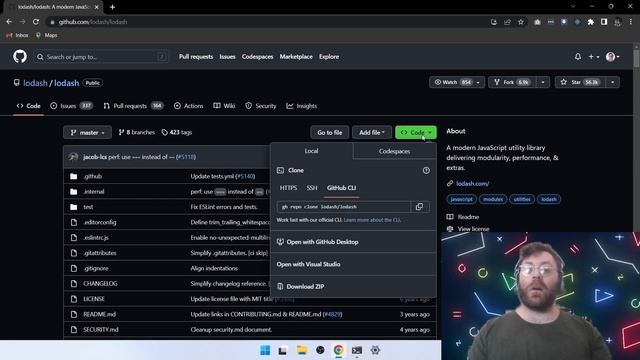640x360 pixels.
Task: Open the Wiki tab
Action: 224,106
